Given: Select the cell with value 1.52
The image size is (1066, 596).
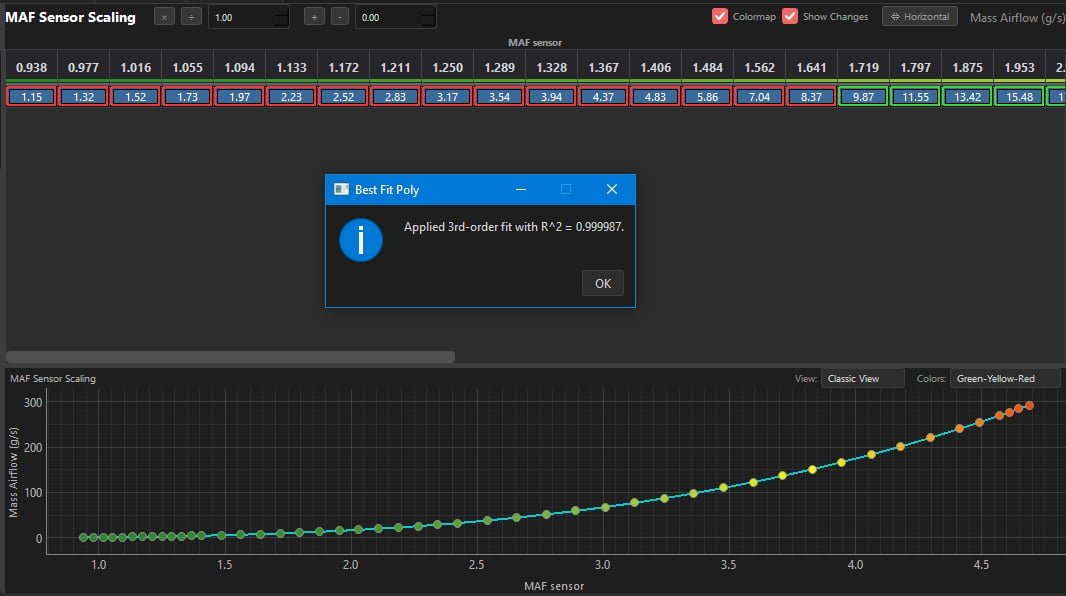Looking at the screenshot, I should click(135, 97).
